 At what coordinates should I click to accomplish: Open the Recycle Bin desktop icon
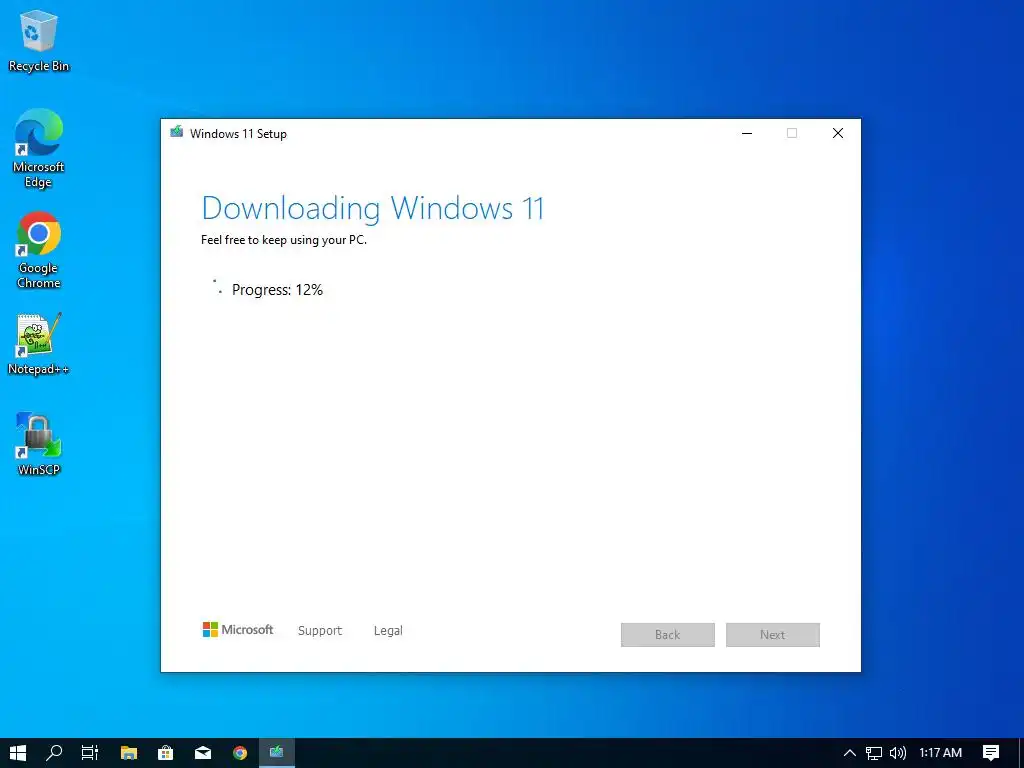[x=39, y=40]
